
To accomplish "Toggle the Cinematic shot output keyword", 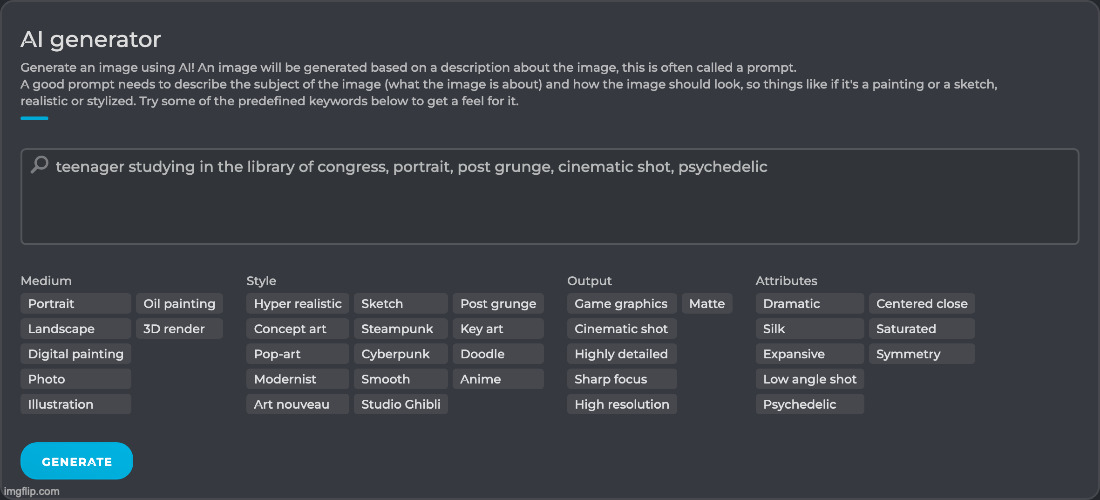I will point(621,329).
